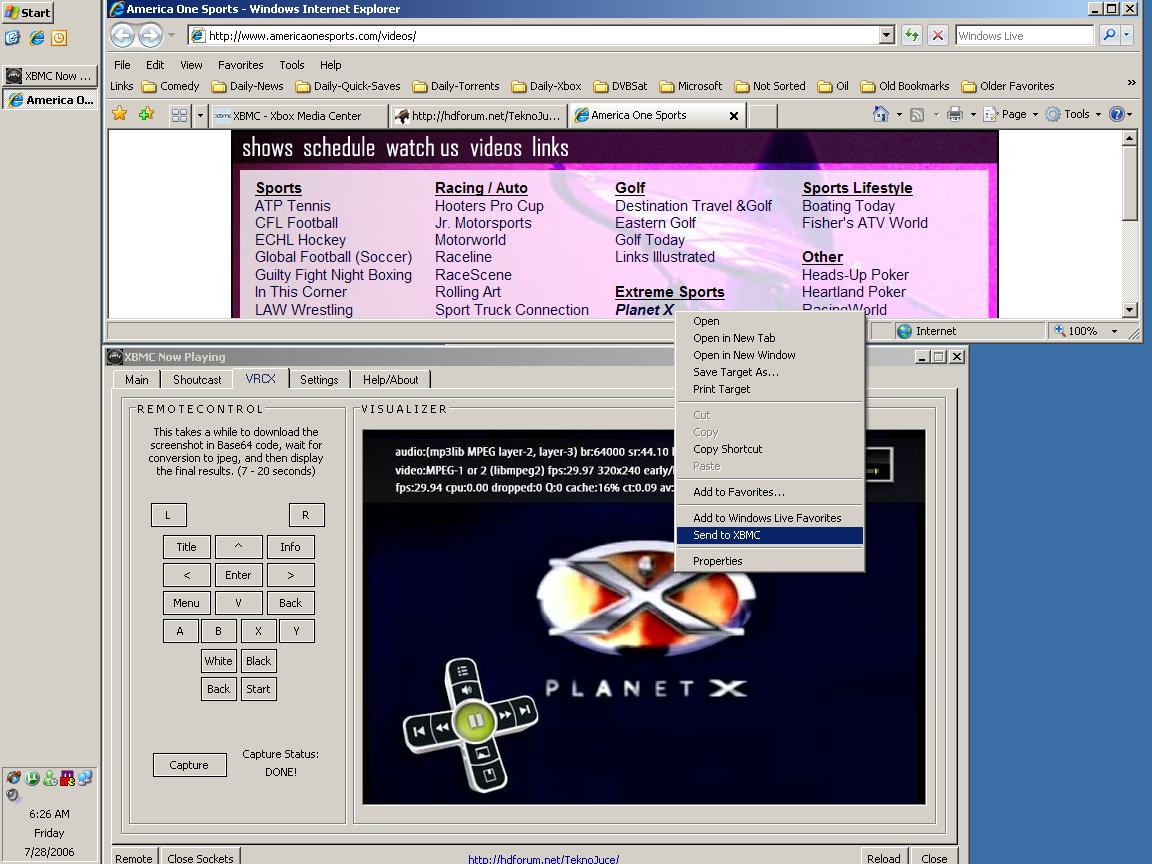Switch to the Shoutcast tab
The height and width of the screenshot is (864, 1152).
click(197, 380)
